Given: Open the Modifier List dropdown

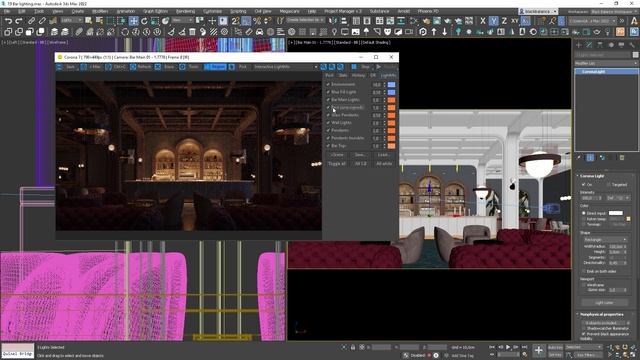Looking at the screenshot, I should coord(606,63).
